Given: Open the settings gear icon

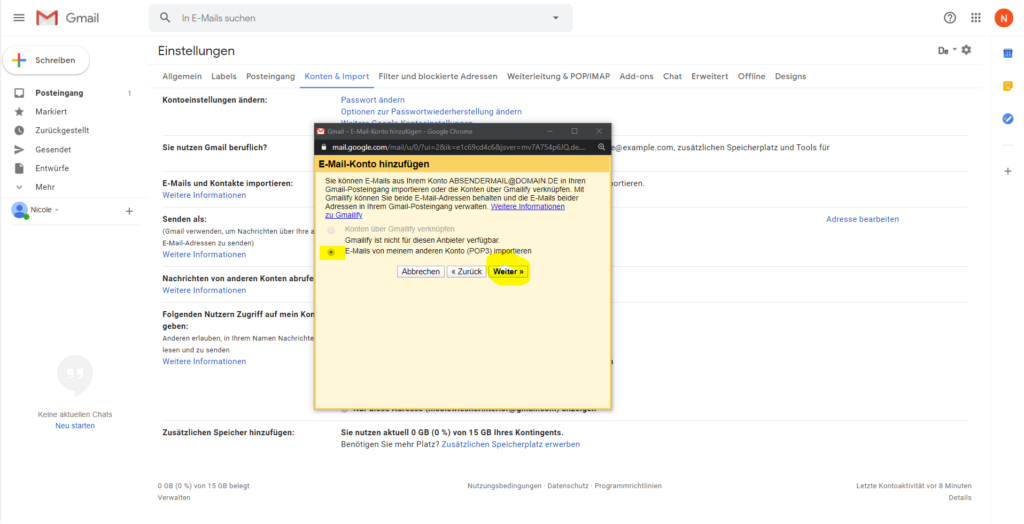Looking at the screenshot, I should (x=967, y=50).
